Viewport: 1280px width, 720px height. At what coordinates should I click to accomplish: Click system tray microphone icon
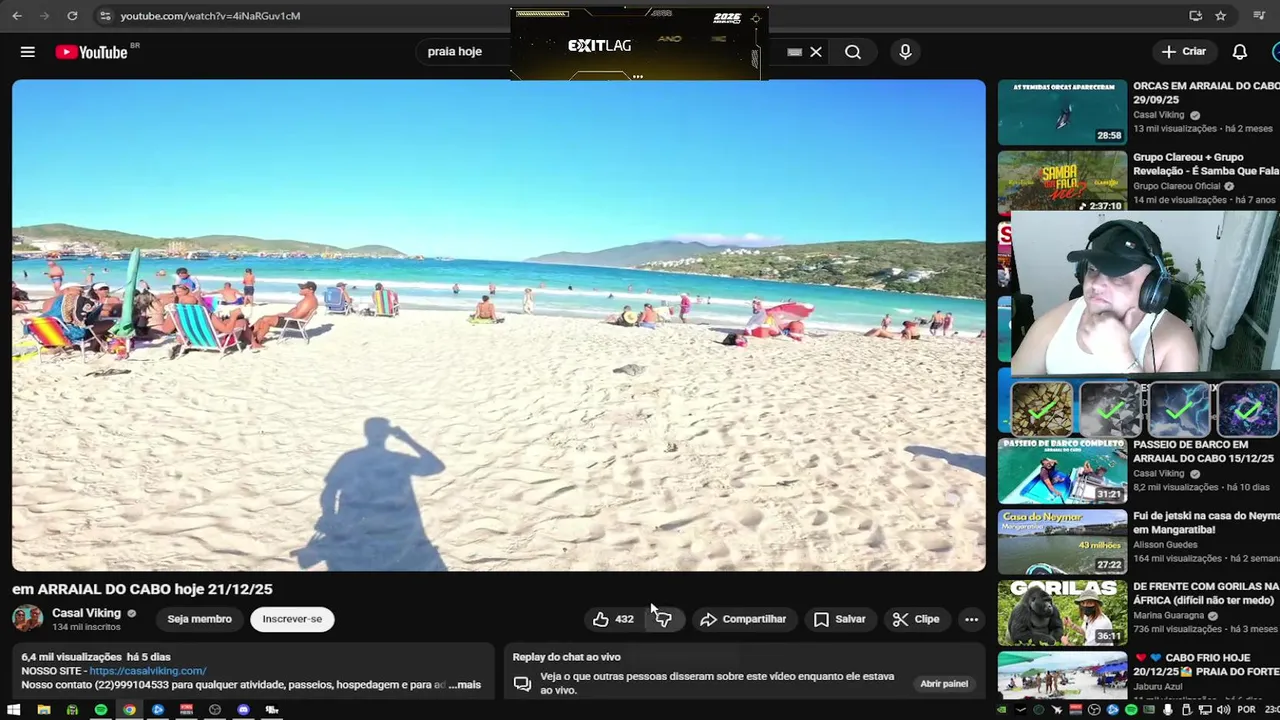(1167, 710)
